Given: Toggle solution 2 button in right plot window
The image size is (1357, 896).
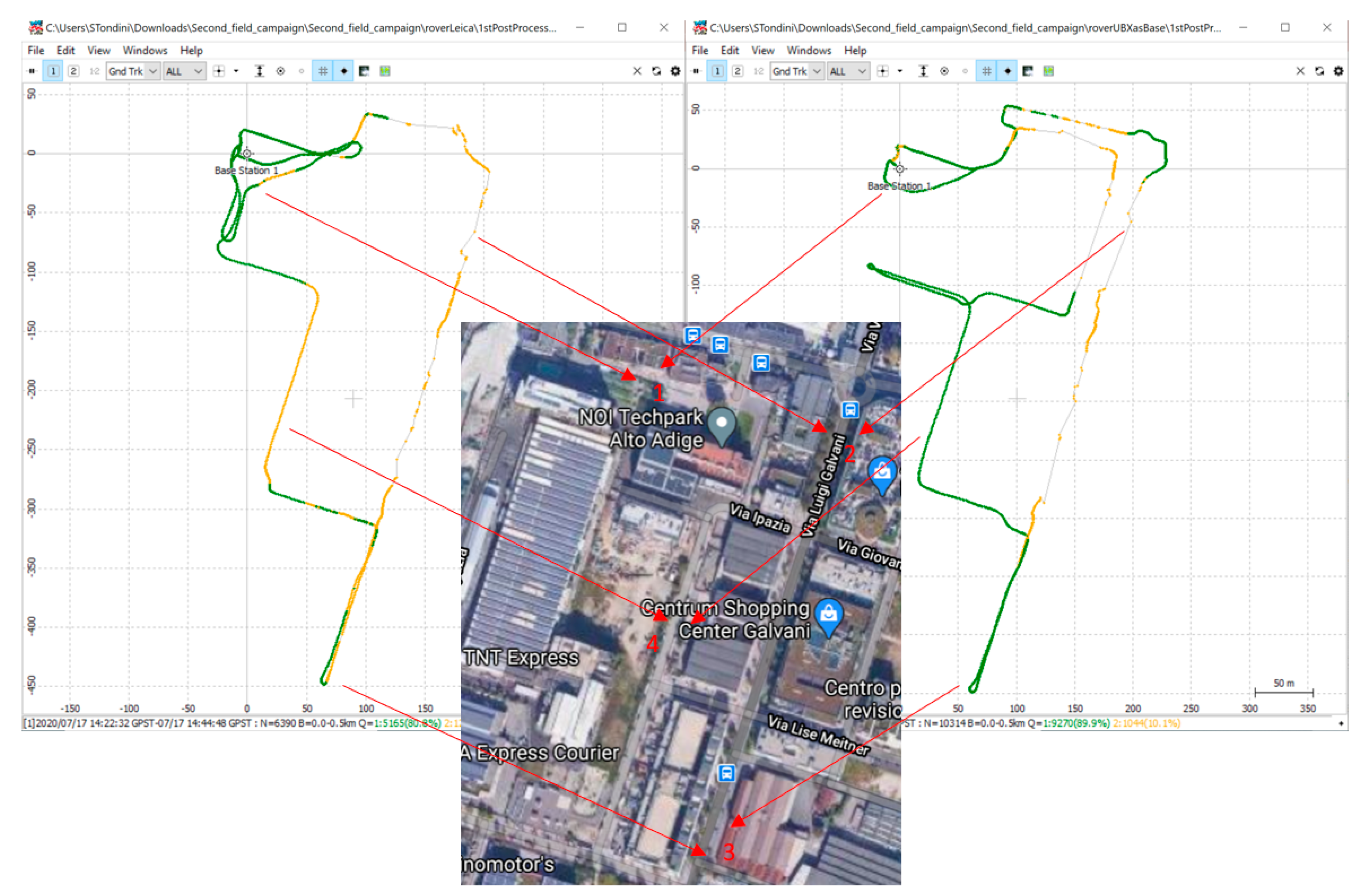Looking at the screenshot, I should click(737, 72).
